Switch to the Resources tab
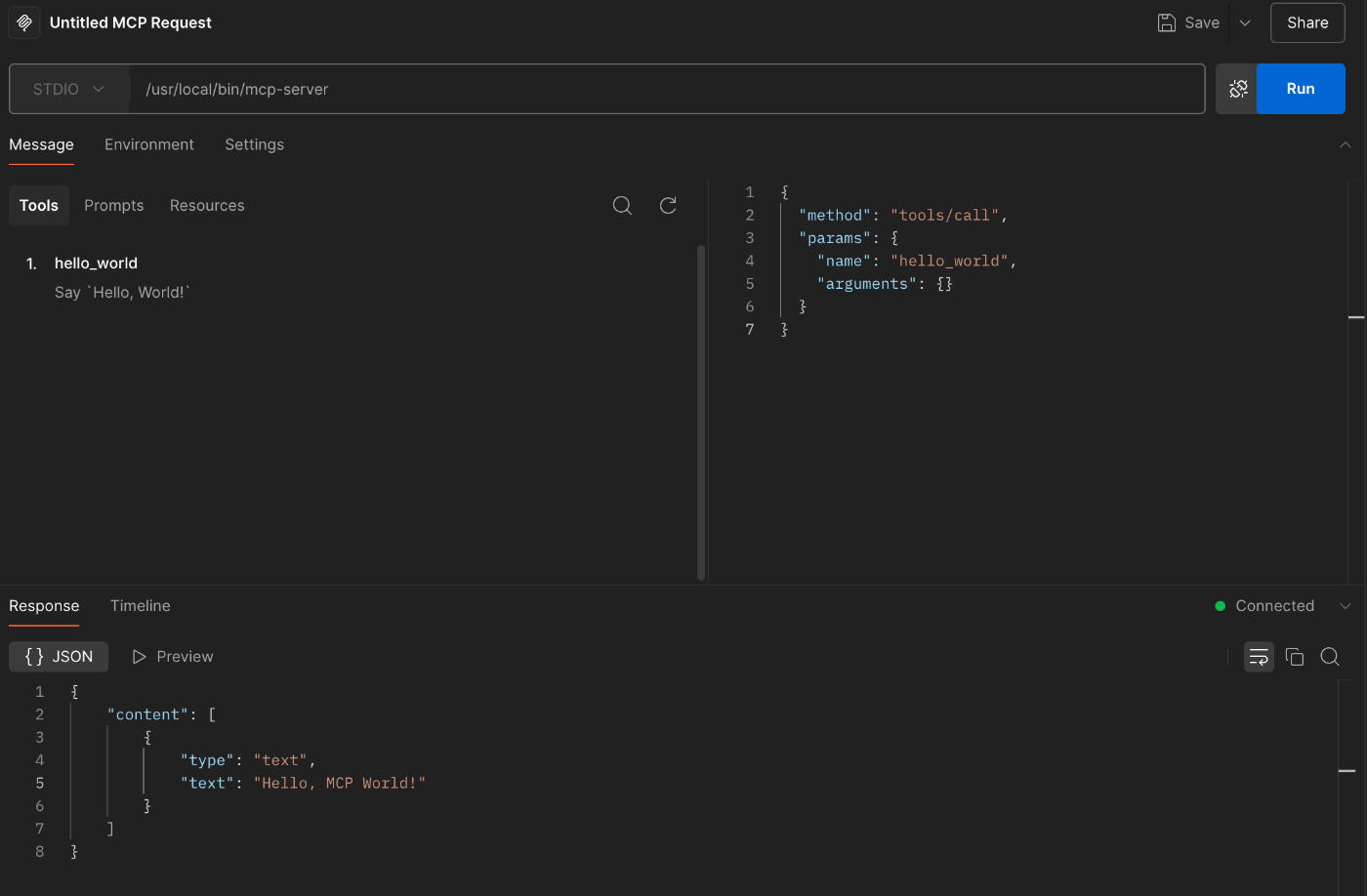Viewport: 1367px width, 896px height. coord(207,205)
